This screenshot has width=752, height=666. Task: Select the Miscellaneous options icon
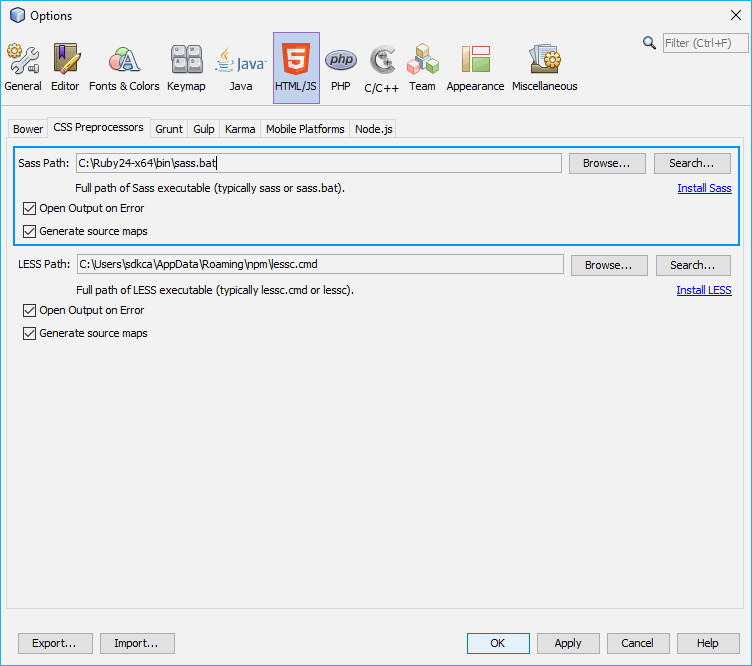pos(544,68)
